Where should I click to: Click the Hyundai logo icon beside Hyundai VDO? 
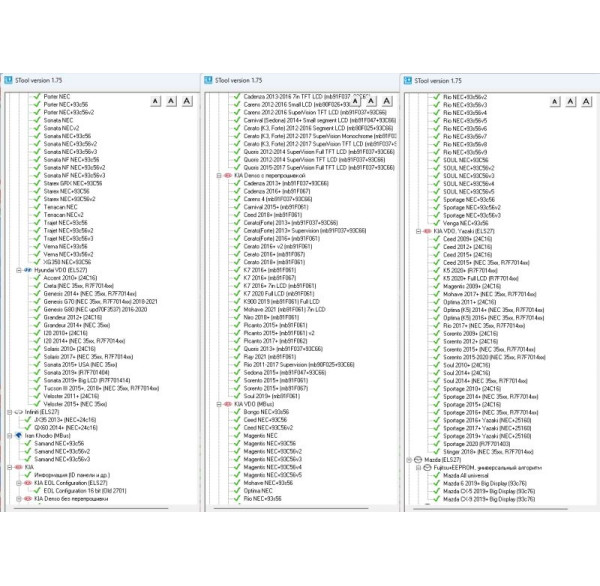[26, 270]
